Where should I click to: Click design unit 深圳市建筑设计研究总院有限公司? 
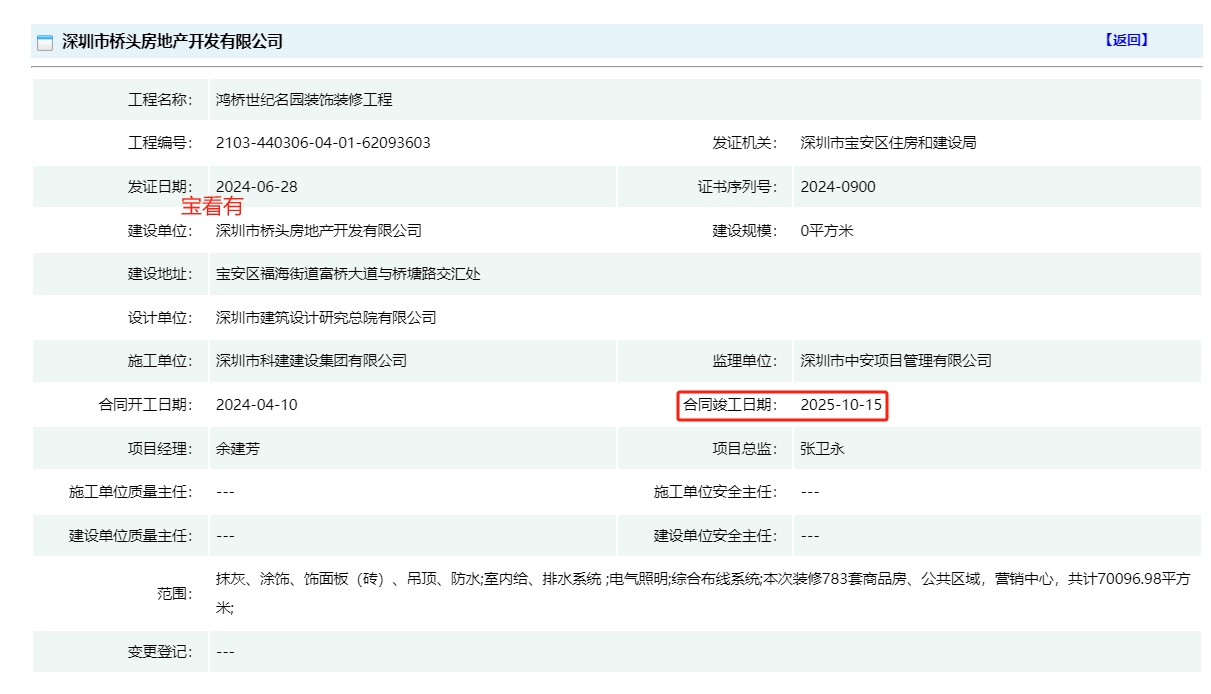point(326,318)
